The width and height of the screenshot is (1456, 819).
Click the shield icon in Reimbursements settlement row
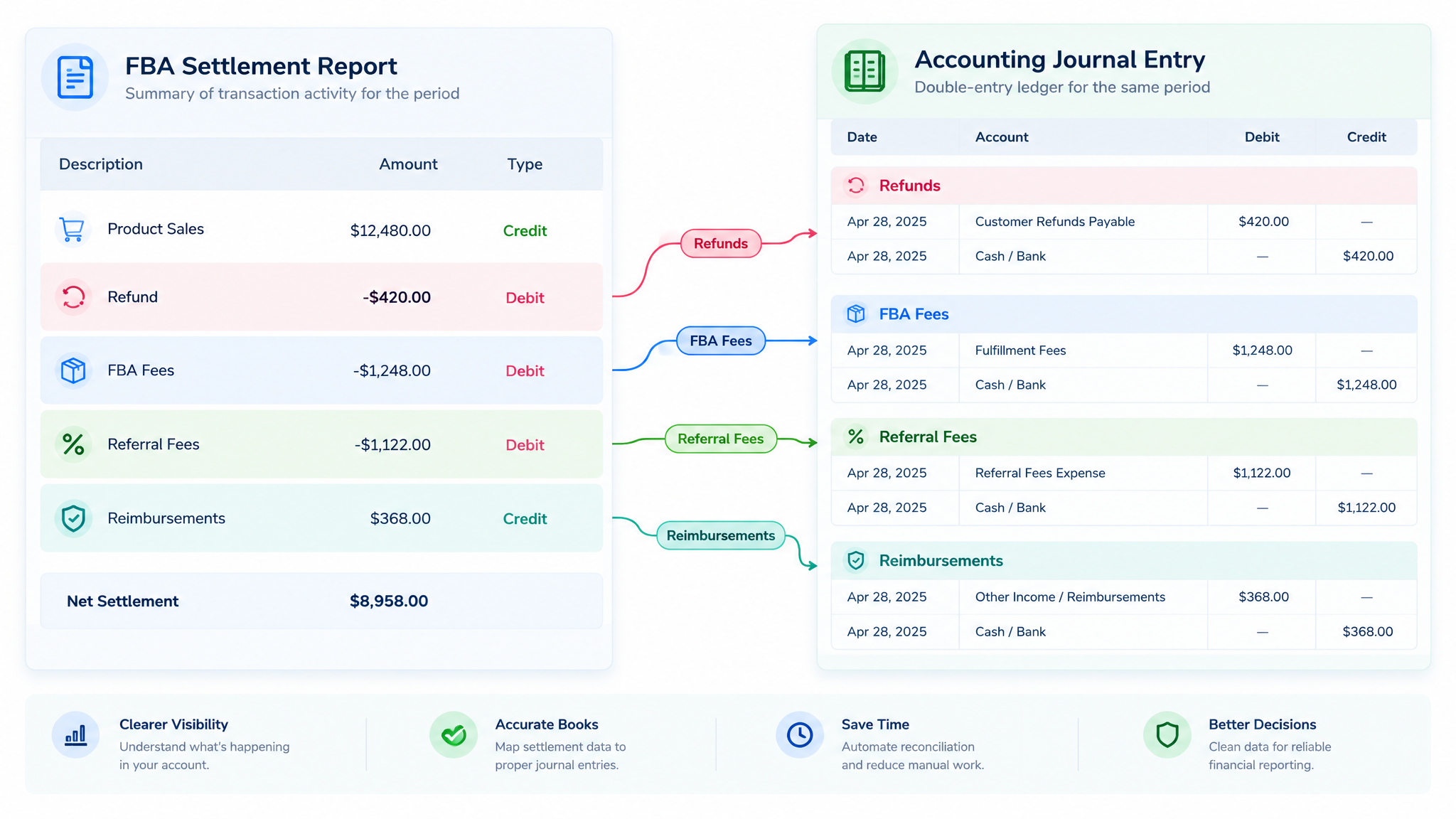pyautogui.click(x=73, y=518)
